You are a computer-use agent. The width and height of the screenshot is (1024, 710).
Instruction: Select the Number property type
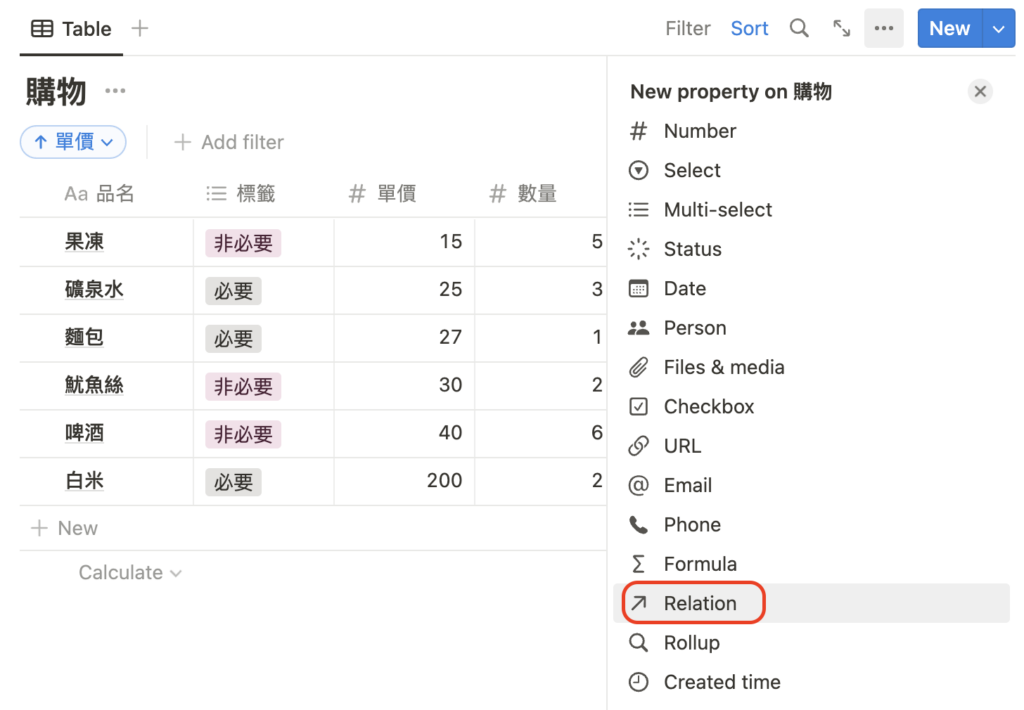pos(699,131)
